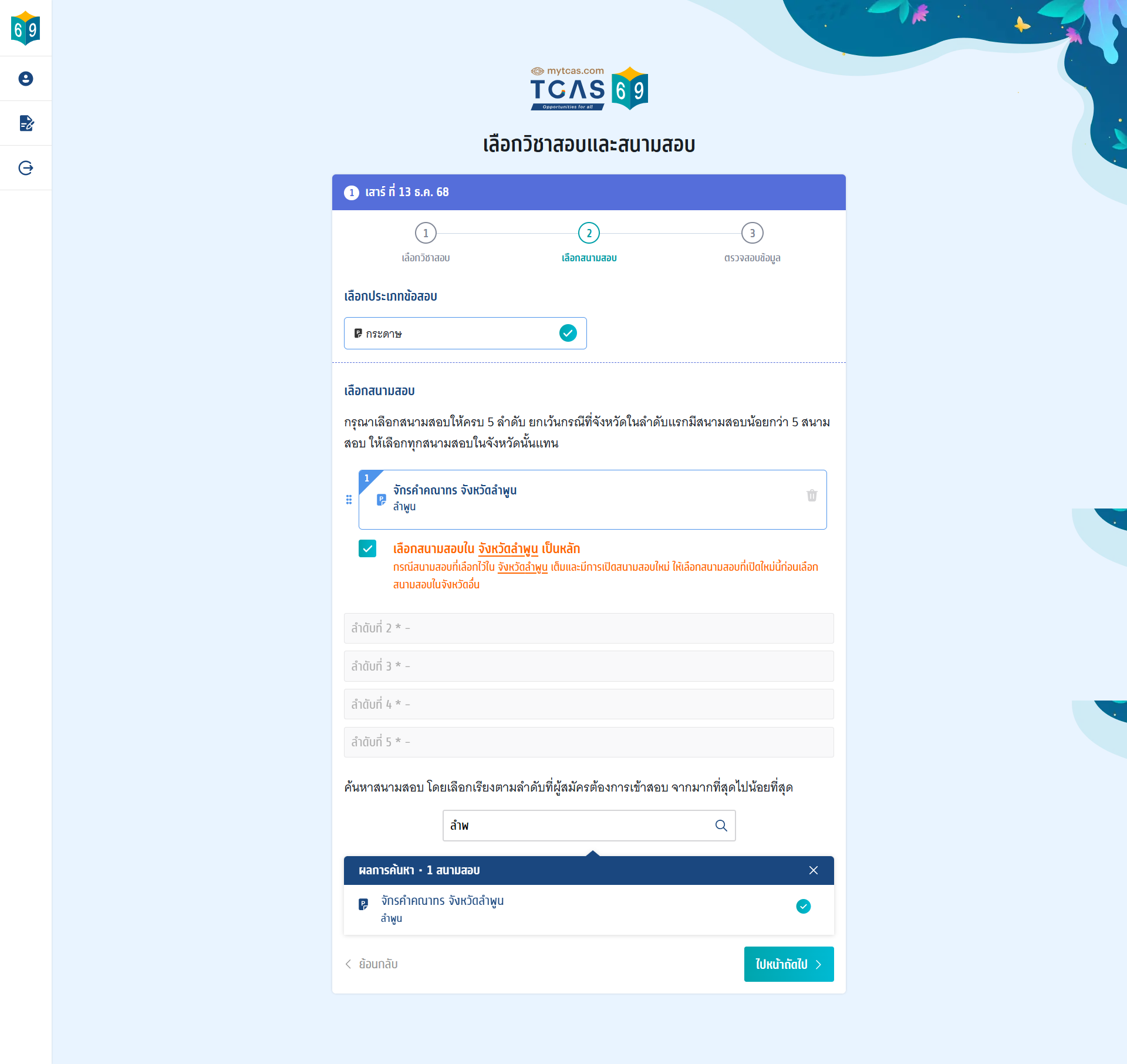Click the ไปหน้าถัดไป button

788,964
